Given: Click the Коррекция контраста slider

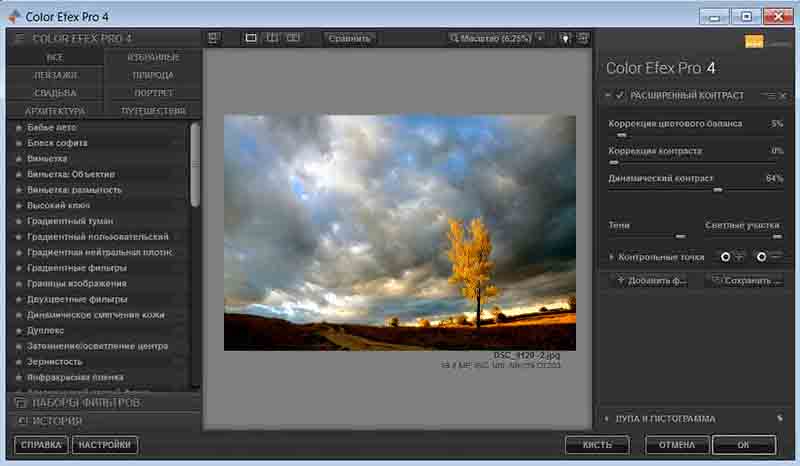Looking at the screenshot, I should (x=695, y=163).
